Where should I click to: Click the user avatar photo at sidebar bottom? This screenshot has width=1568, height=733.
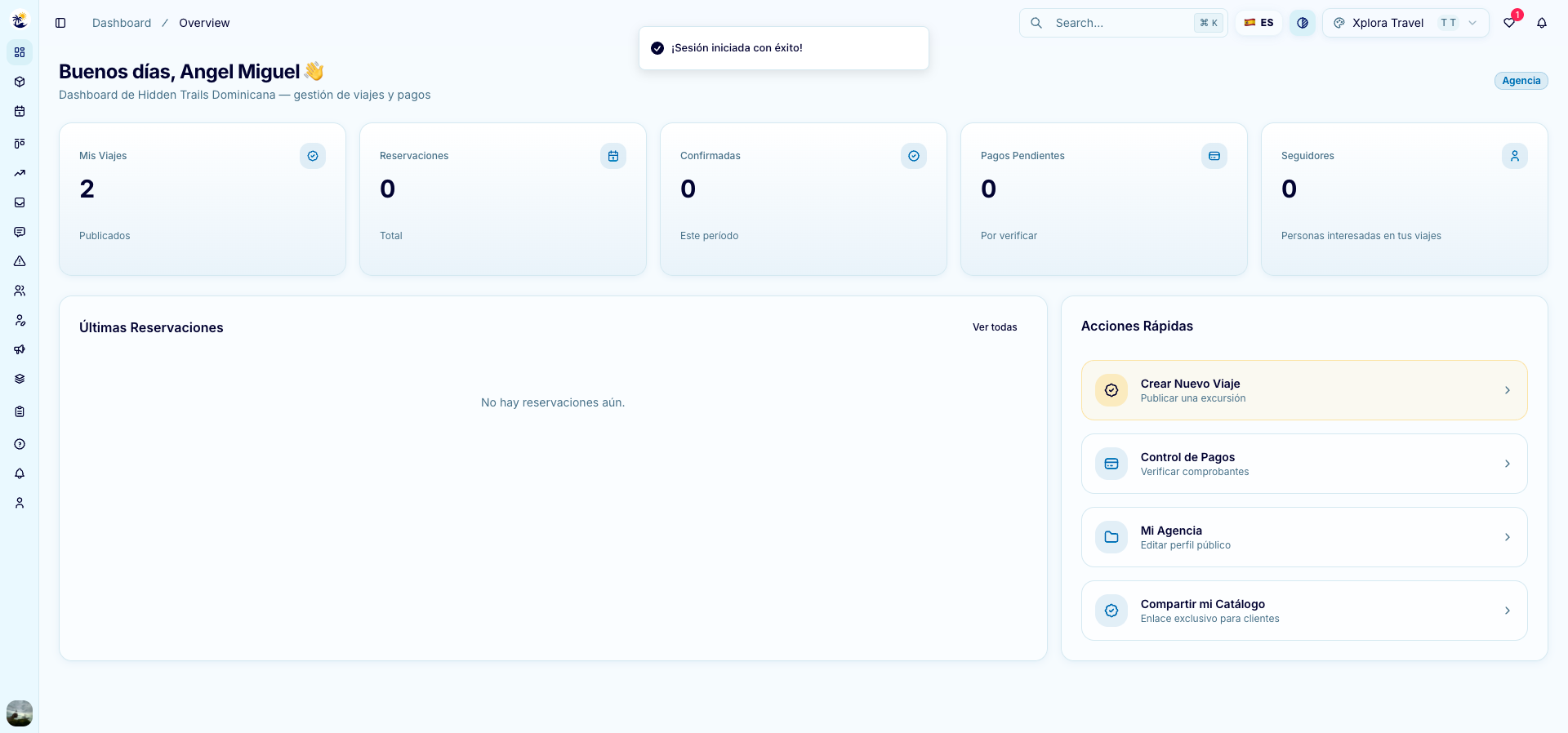(20, 713)
